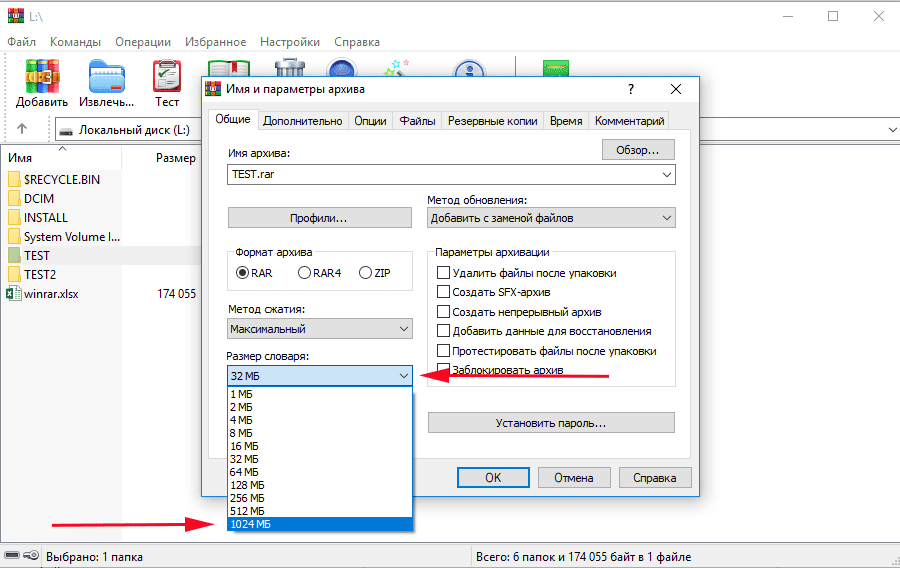Select the ZIP archive format radio button
Screen dimensions: 900x568
point(365,273)
